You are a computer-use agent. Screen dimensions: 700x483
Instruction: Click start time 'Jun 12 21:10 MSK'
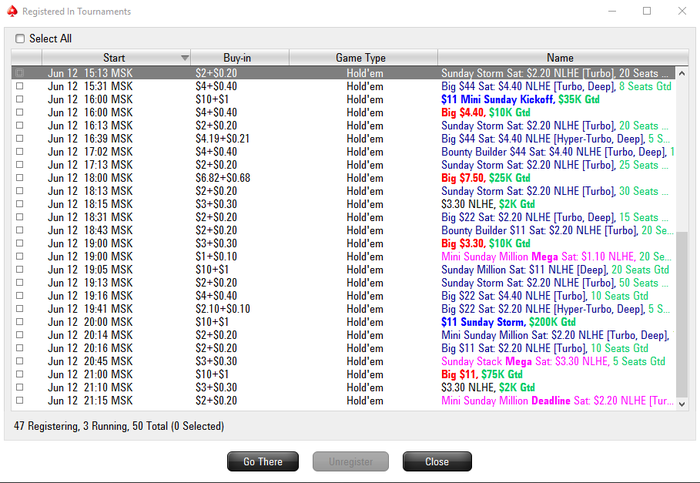click(90, 387)
